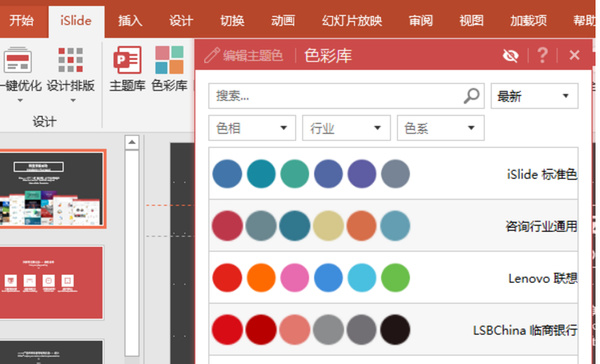Click the 编辑主题色 link
600x364 pixels.
pos(253,56)
